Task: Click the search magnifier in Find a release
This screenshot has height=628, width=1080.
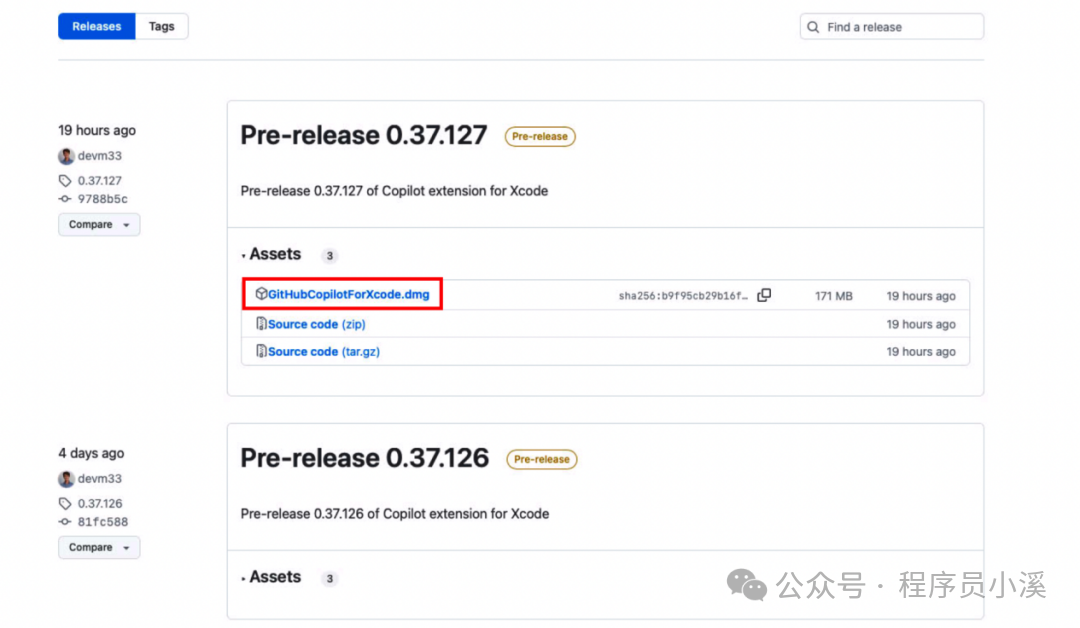Action: (x=813, y=26)
